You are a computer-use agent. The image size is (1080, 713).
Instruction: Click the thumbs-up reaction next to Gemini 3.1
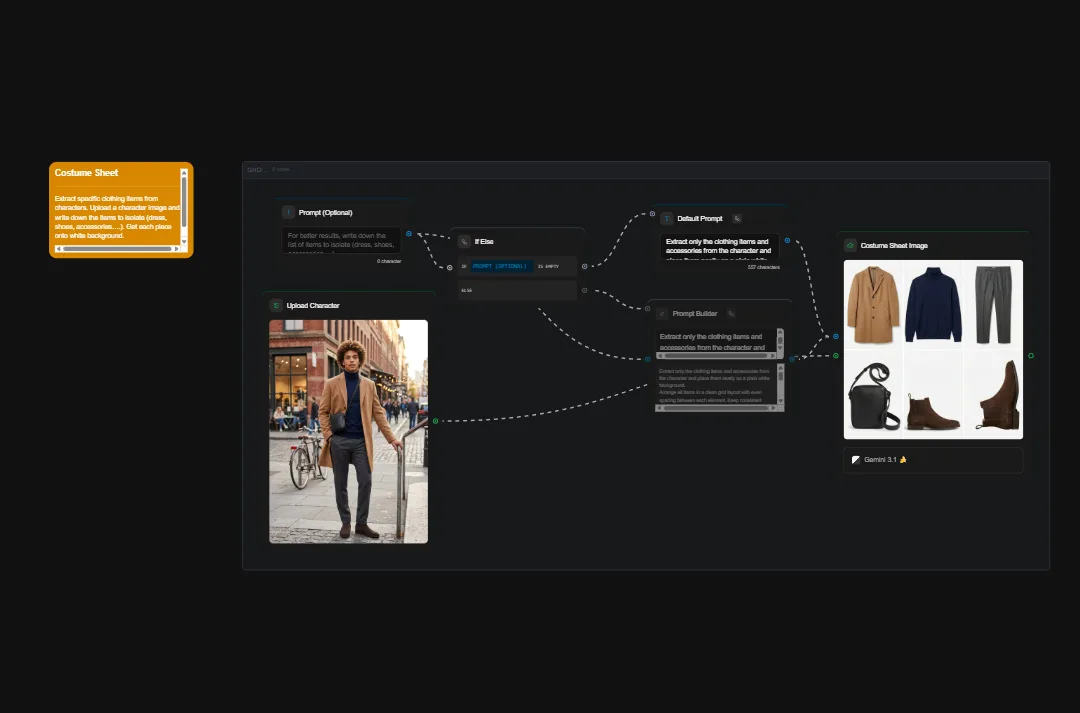[902, 460]
